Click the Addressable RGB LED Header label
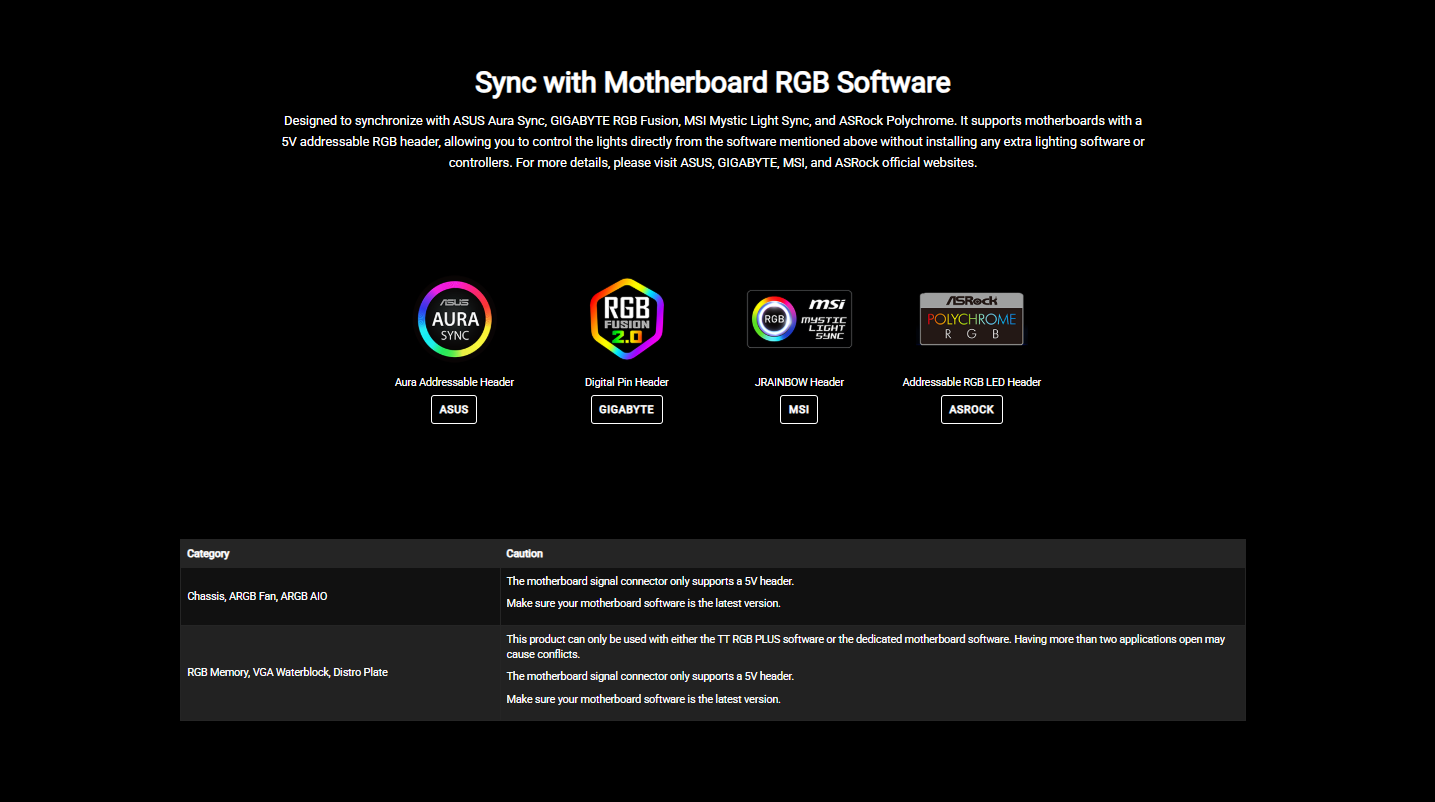This screenshot has width=1435, height=802. click(x=971, y=382)
